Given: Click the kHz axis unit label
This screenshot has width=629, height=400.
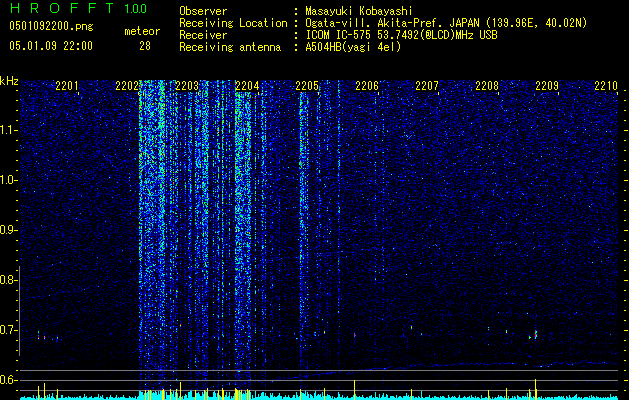Looking at the screenshot, I should [x=9, y=81].
